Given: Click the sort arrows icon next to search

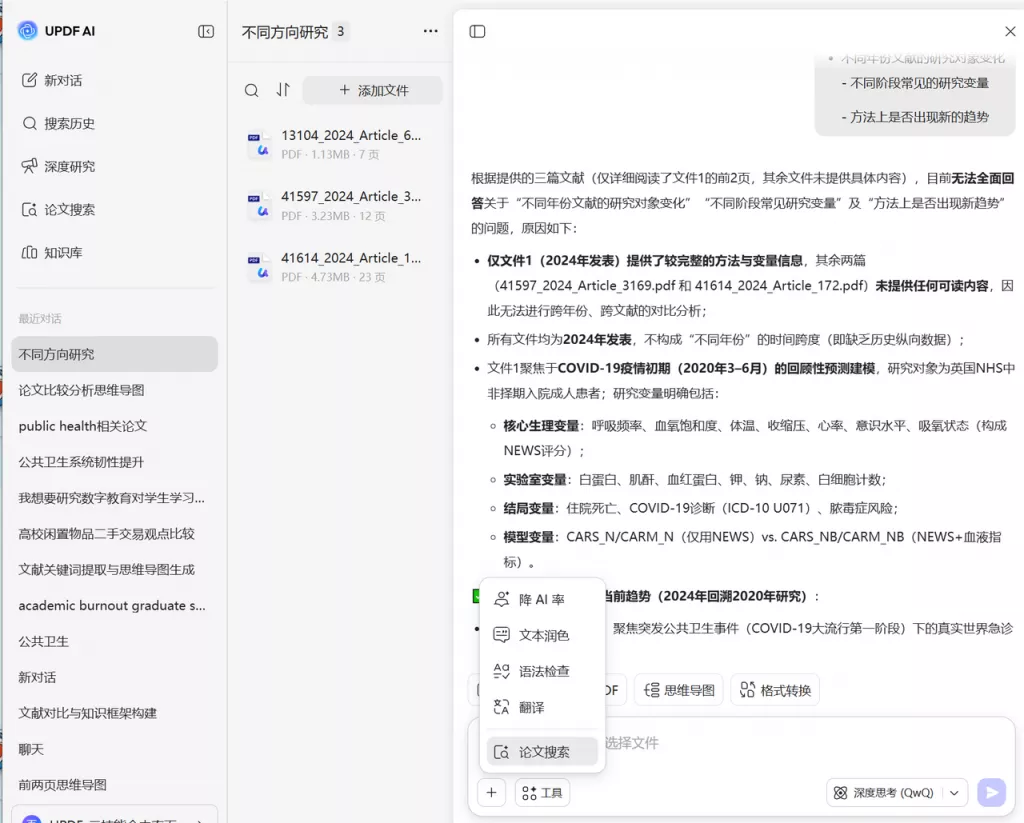Looking at the screenshot, I should coord(283,90).
